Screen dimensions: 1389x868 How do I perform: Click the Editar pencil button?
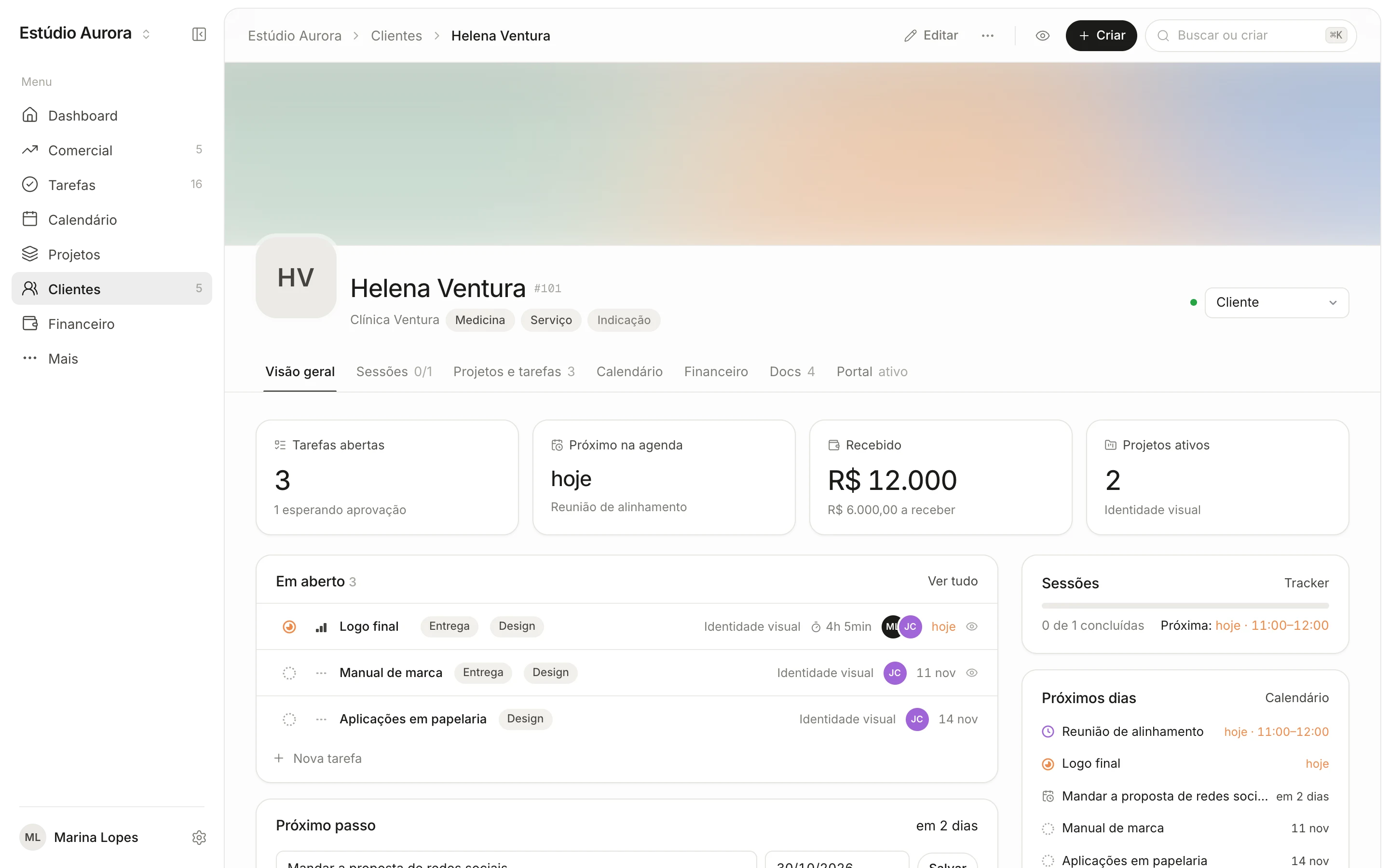(930, 36)
